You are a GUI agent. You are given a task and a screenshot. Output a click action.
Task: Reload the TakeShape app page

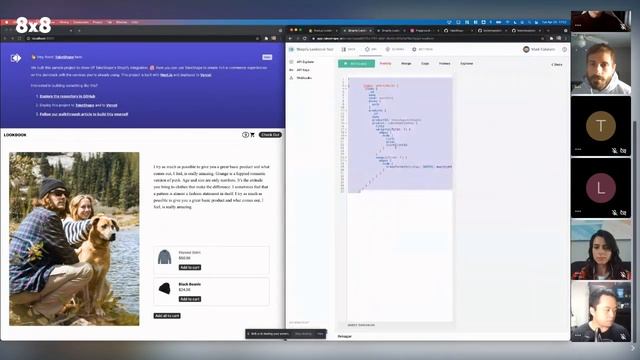click(304, 38)
